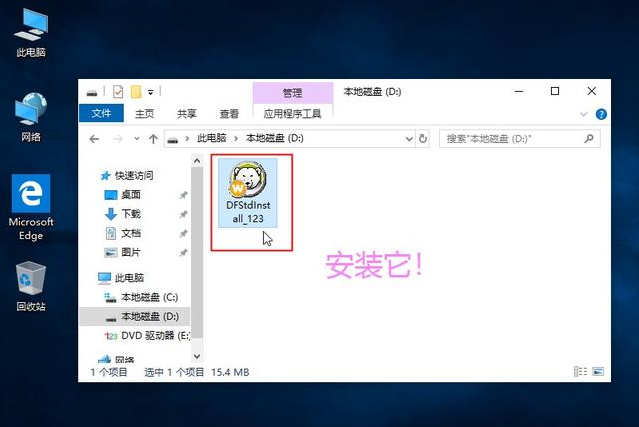Launch Microsoft Edge from desktop
The height and width of the screenshot is (427, 639).
[31, 208]
